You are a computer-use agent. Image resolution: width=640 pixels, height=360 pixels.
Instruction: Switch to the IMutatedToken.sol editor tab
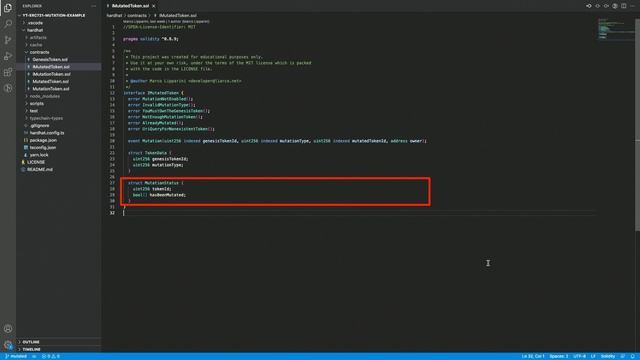[x=130, y=6]
